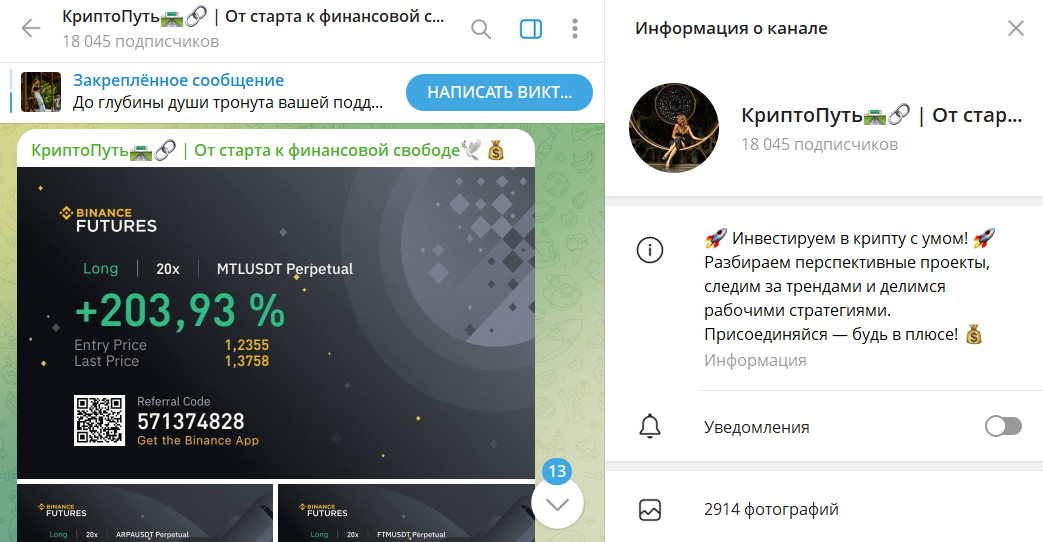Close the channel information panel
Screen dimensions: 1043x542
[1016, 28]
